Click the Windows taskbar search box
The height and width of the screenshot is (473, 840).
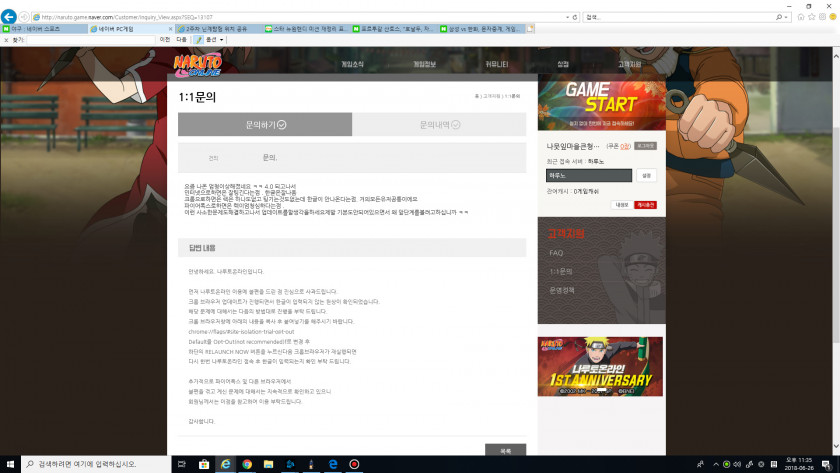pyautogui.click(x=95, y=464)
